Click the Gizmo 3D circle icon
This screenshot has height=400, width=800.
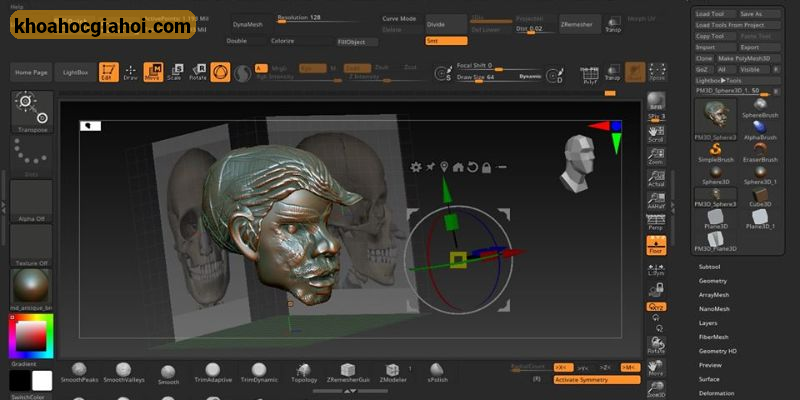click(x=220, y=72)
